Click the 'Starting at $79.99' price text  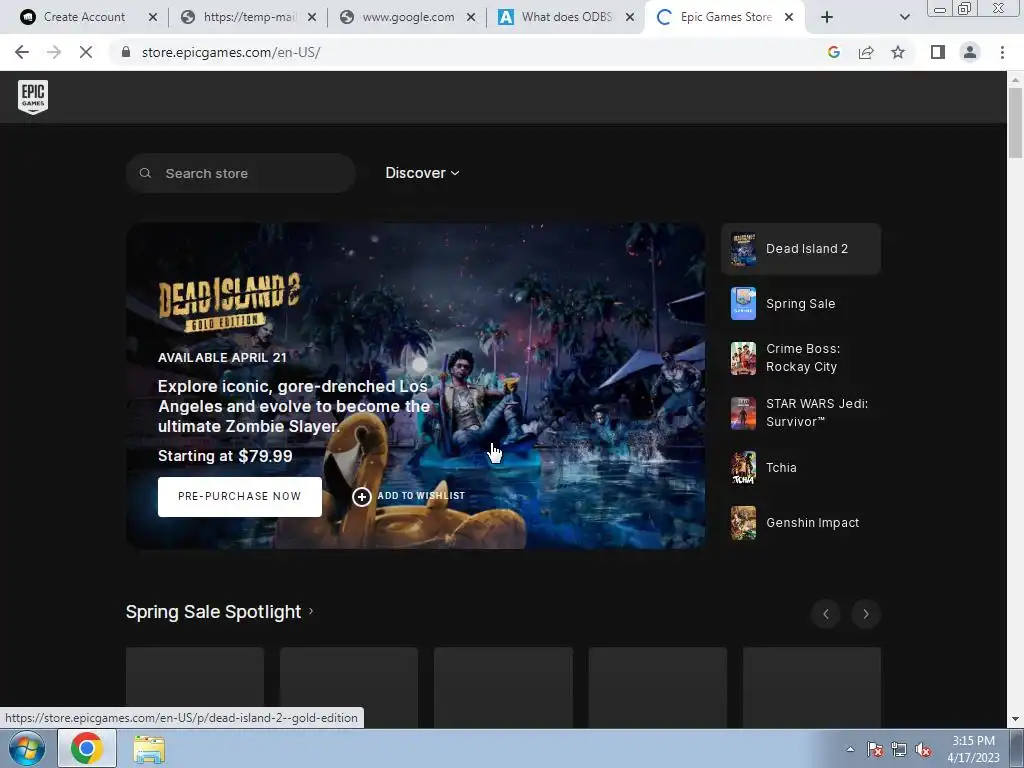click(x=225, y=456)
